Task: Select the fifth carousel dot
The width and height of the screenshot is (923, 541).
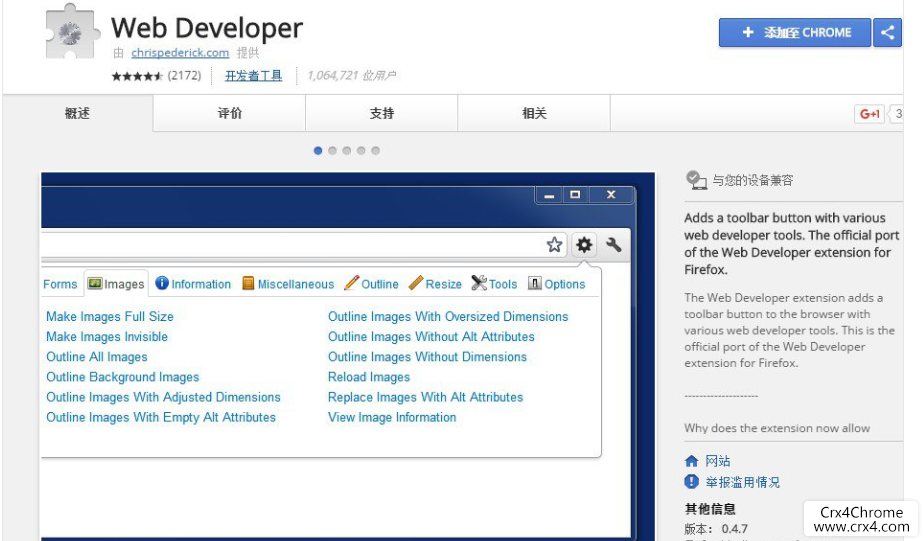Action: pos(376,151)
